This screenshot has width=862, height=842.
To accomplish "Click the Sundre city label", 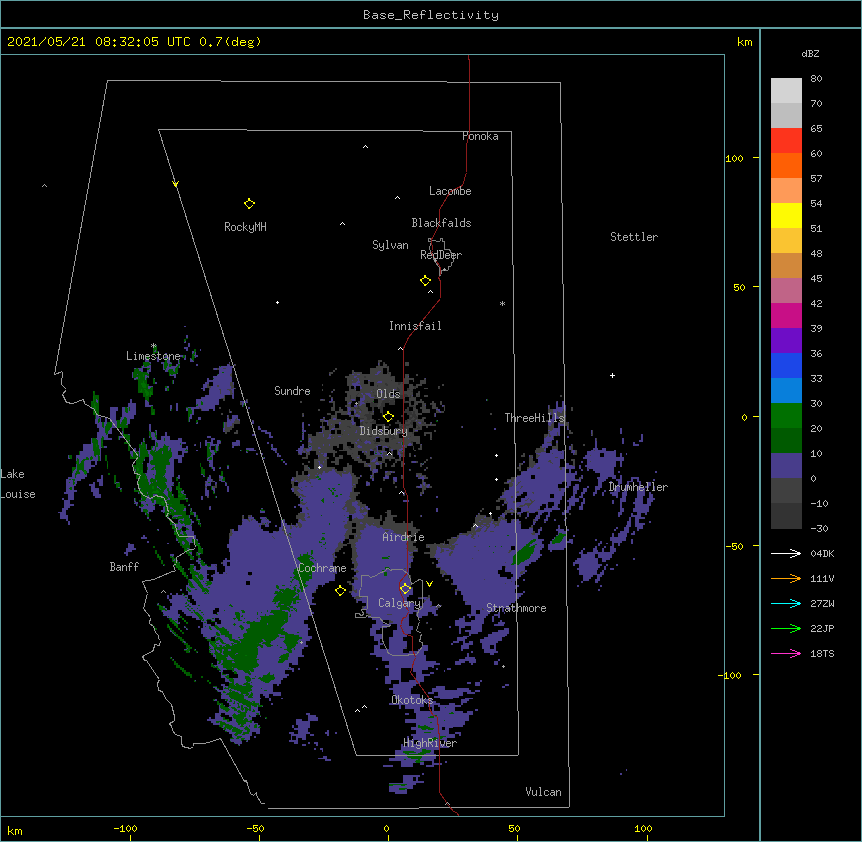I will tap(292, 391).
